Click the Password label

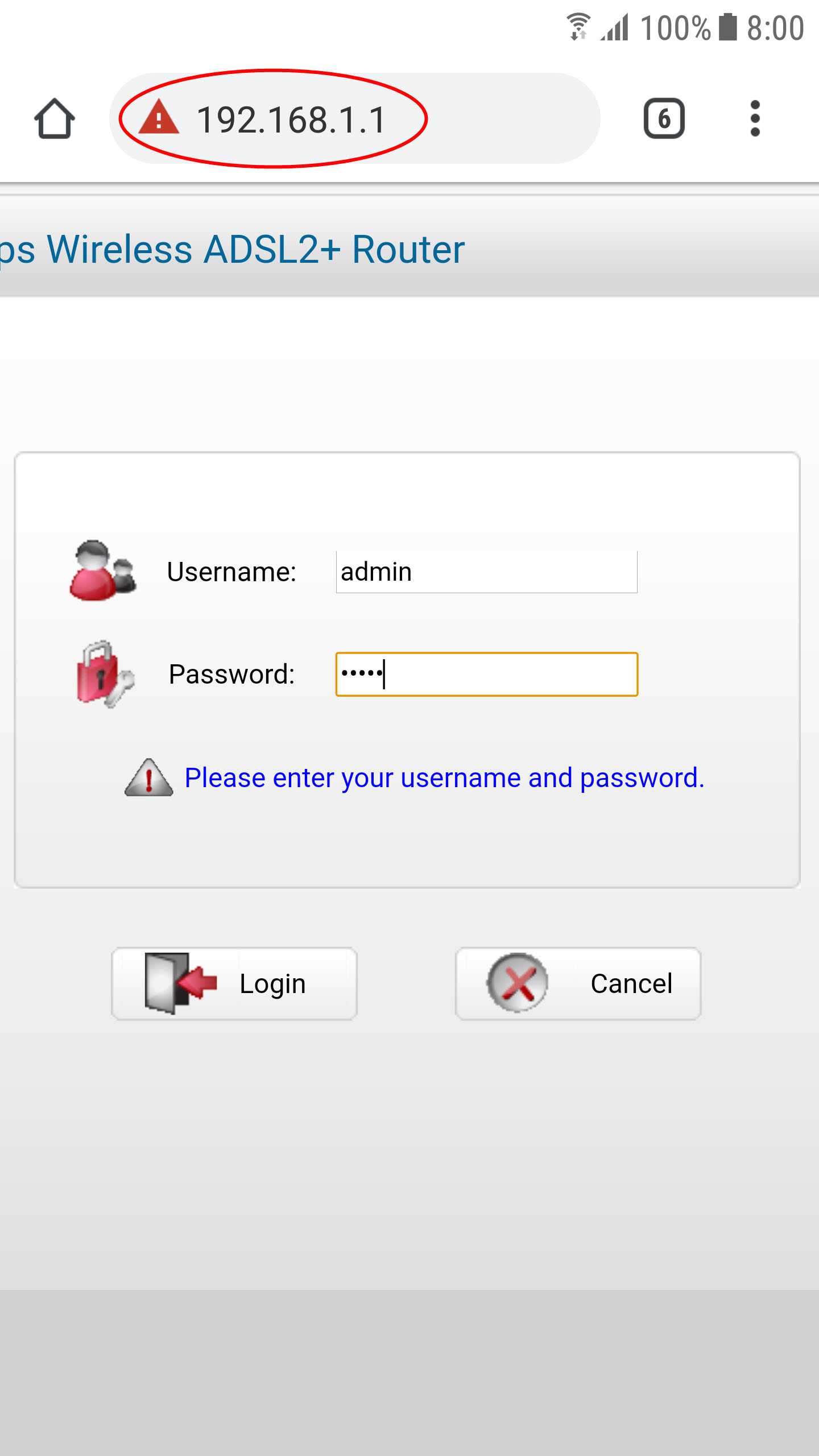232,674
